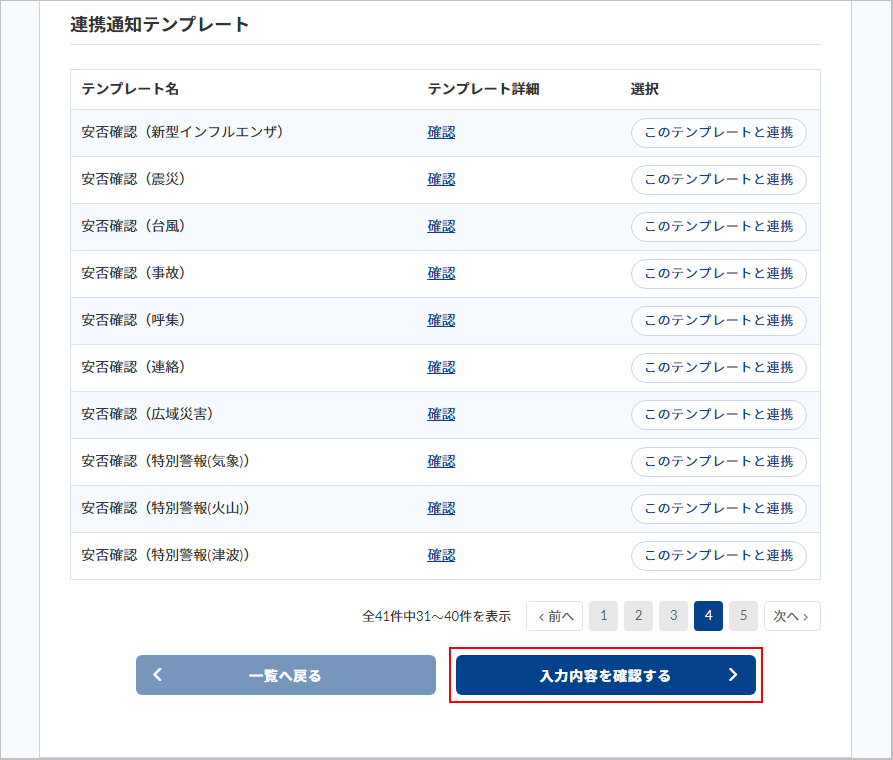Open 確認 link for 安否確認（連絡）
This screenshot has width=893, height=760.
point(441,367)
